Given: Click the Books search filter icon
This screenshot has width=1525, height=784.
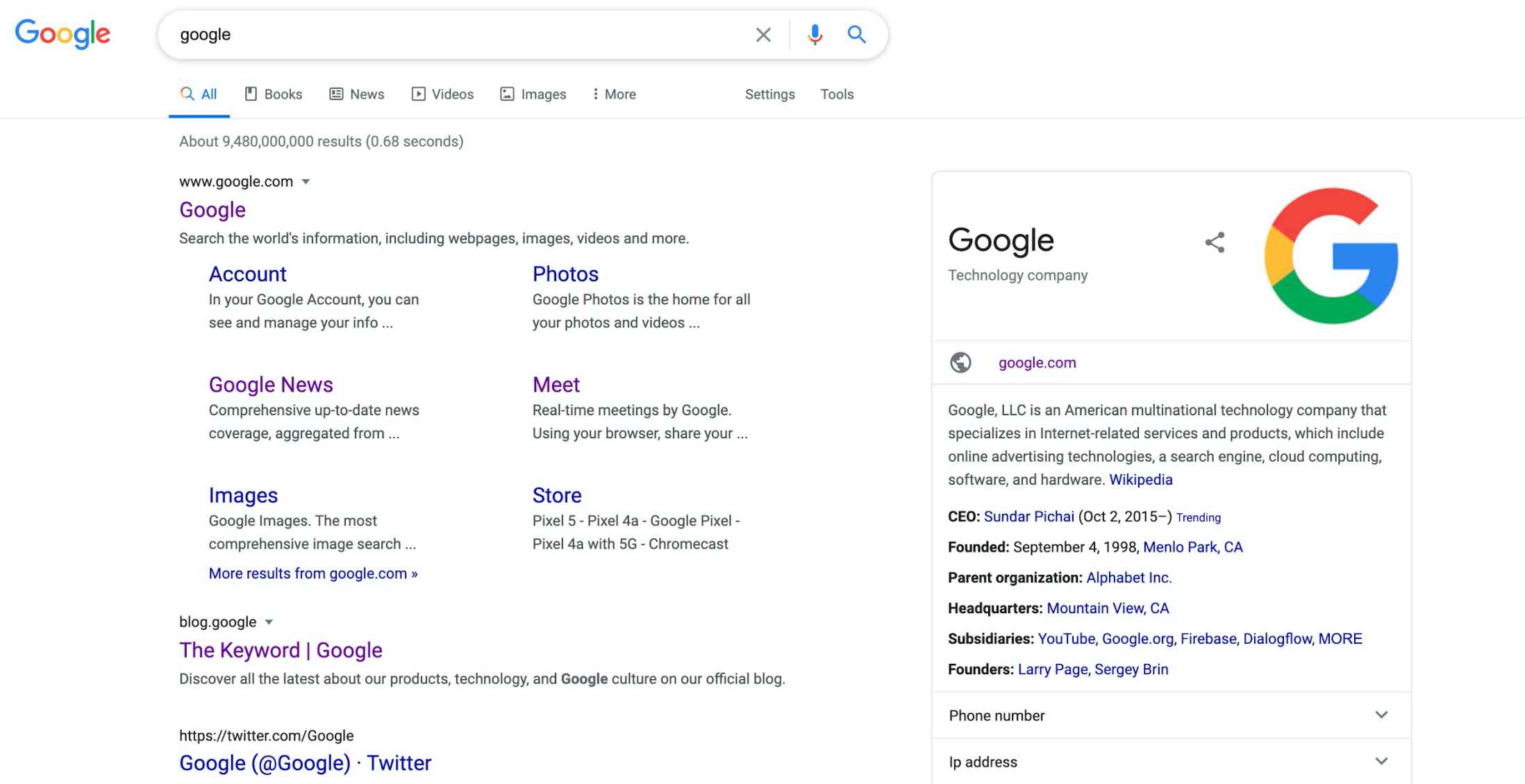Looking at the screenshot, I should 249,93.
